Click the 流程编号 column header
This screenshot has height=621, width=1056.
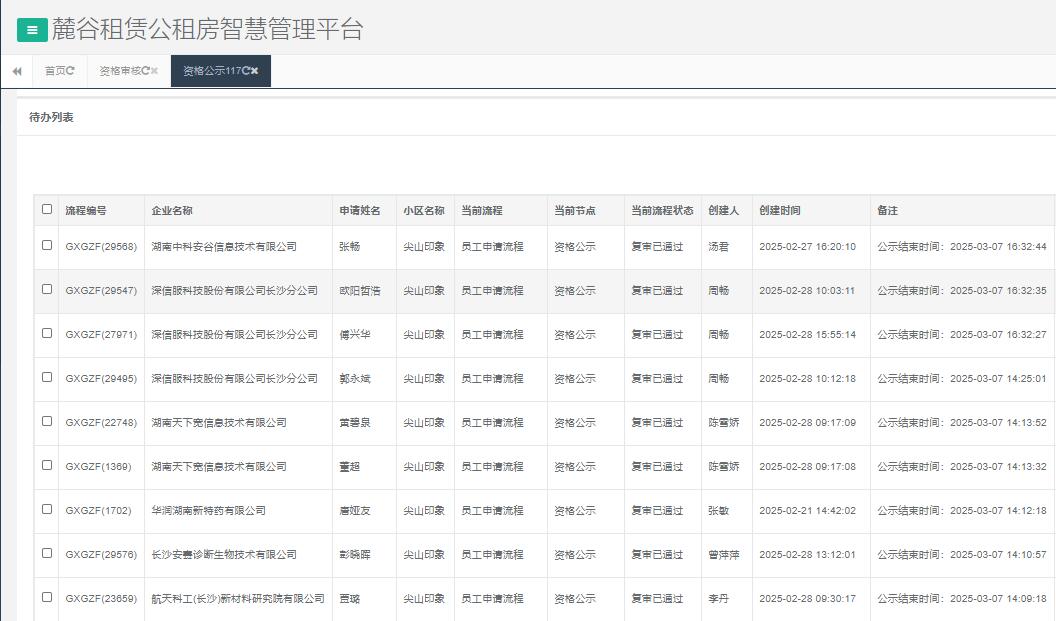[x=86, y=211]
